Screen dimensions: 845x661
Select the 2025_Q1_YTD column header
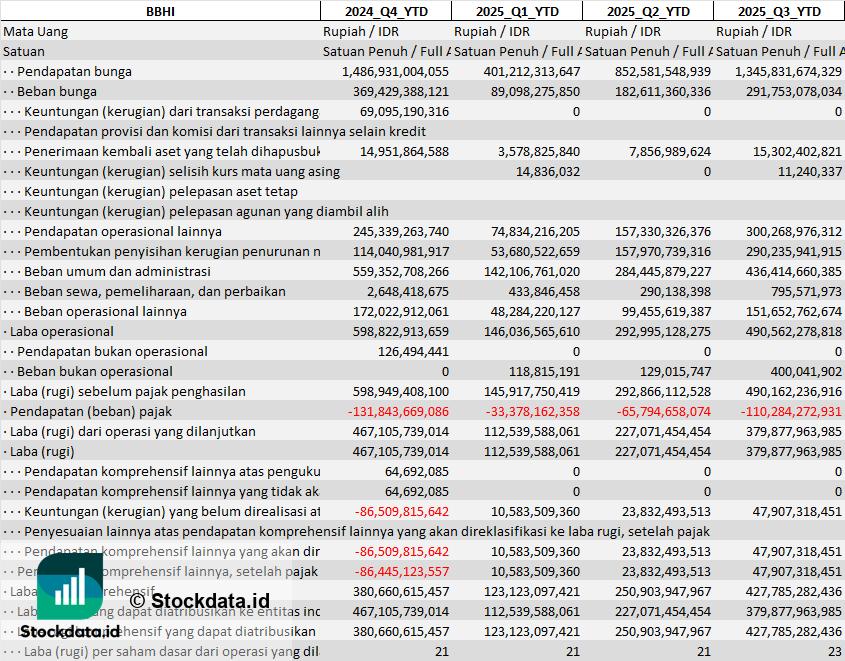point(516,11)
